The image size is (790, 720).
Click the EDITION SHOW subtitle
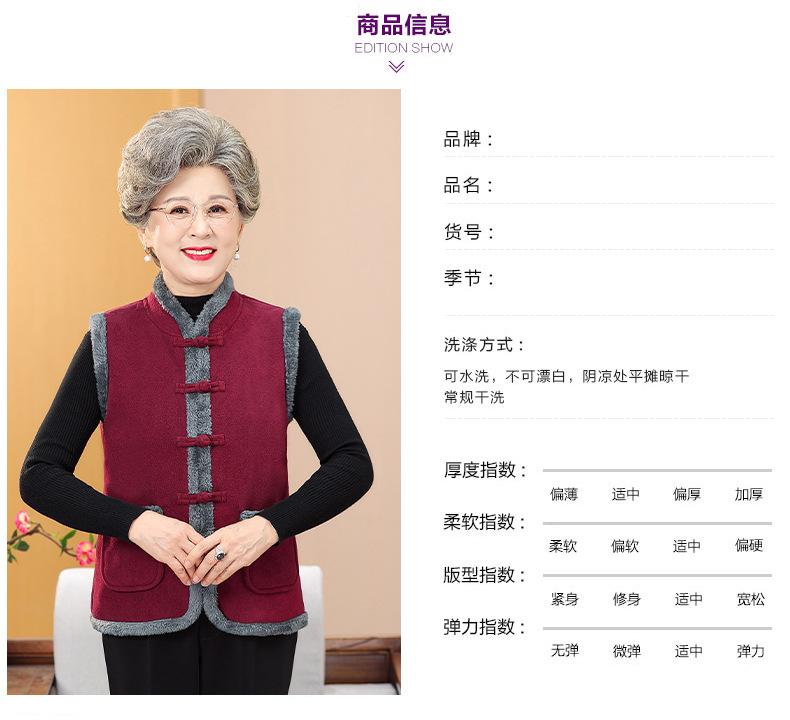click(x=404, y=48)
